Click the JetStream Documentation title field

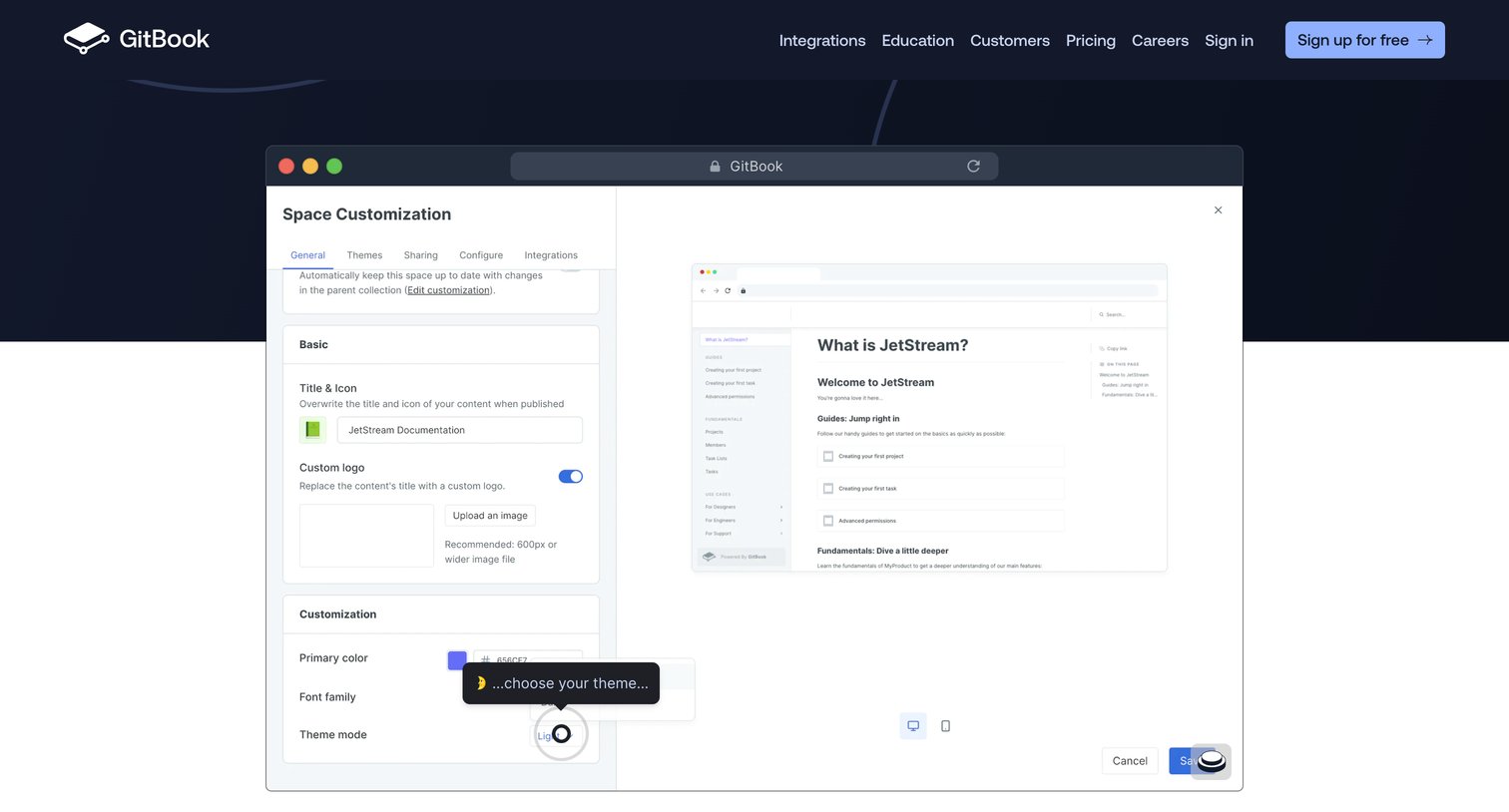click(460, 430)
